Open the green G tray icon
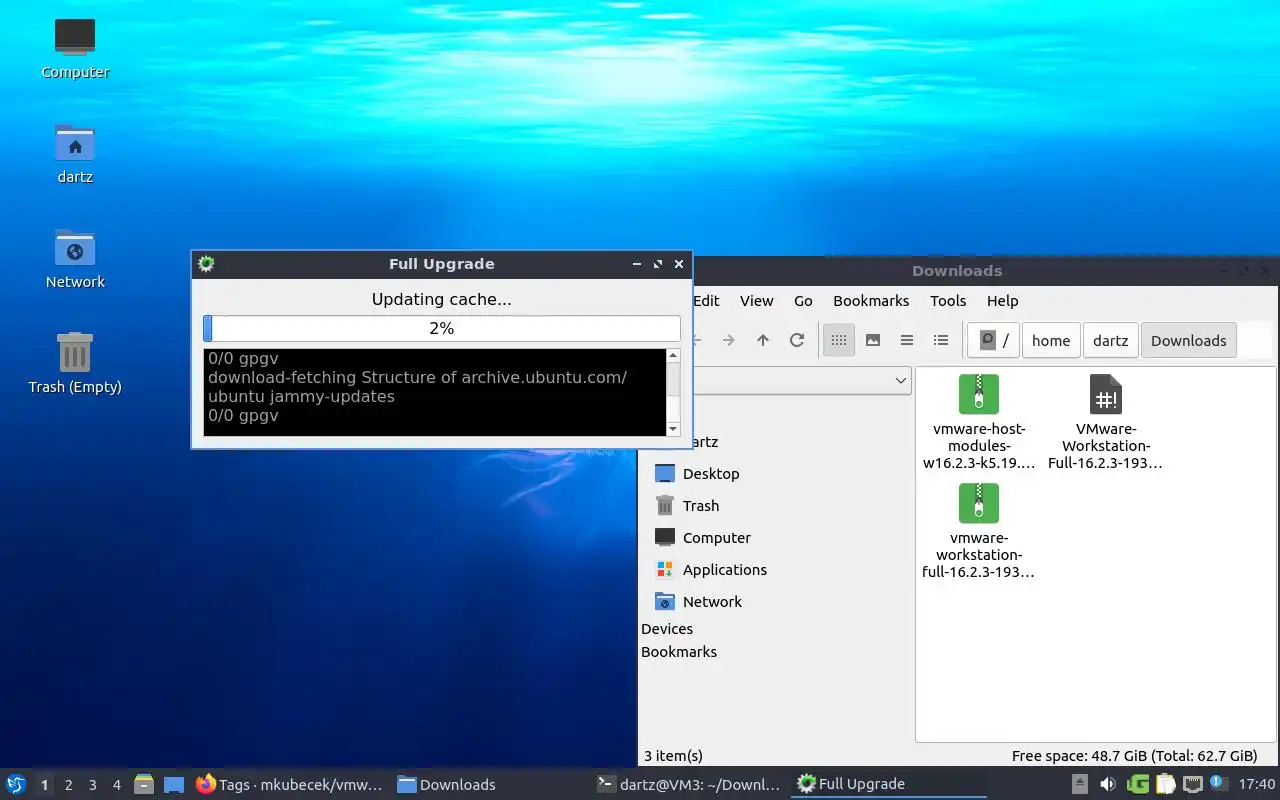Viewport: 1280px width, 800px height. (1138, 784)
